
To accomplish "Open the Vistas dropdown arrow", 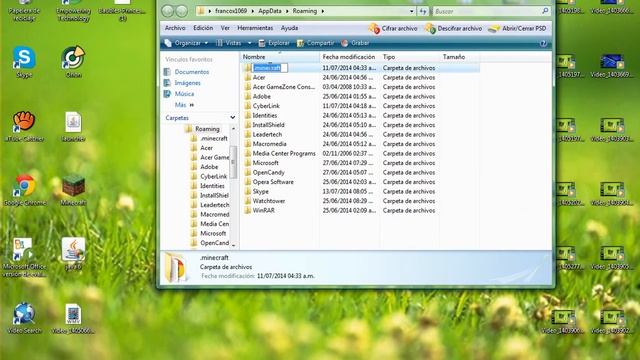I will [249, 43].
